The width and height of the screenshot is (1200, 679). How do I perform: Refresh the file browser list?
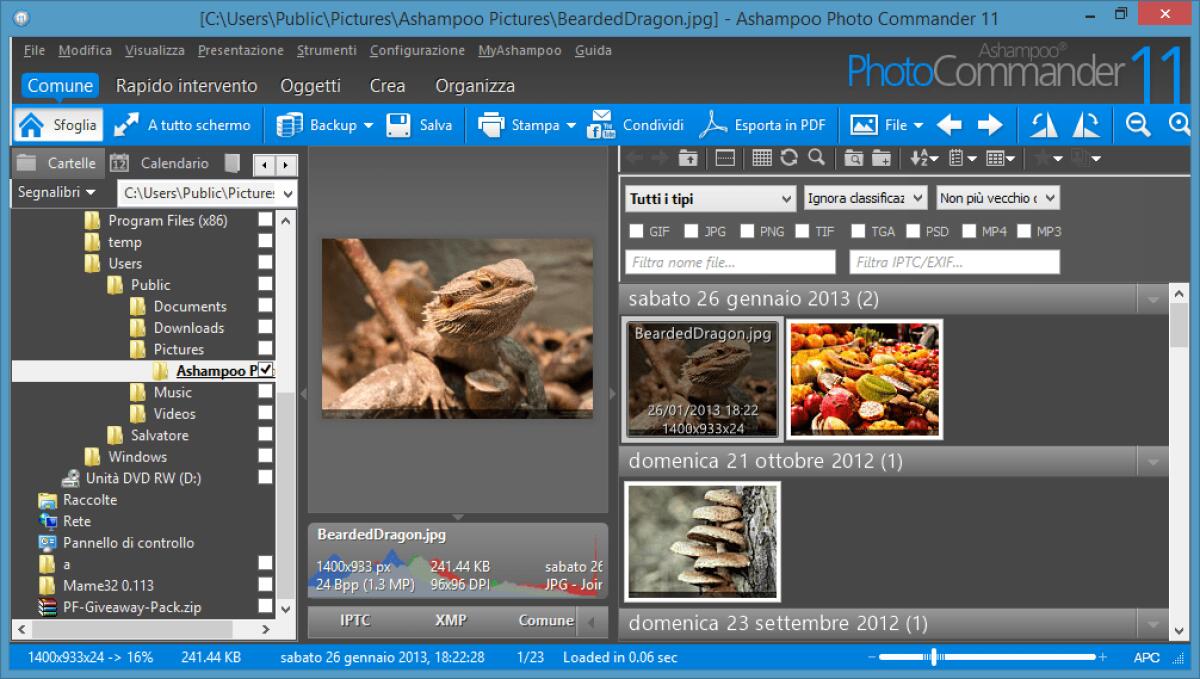point(789,157)
